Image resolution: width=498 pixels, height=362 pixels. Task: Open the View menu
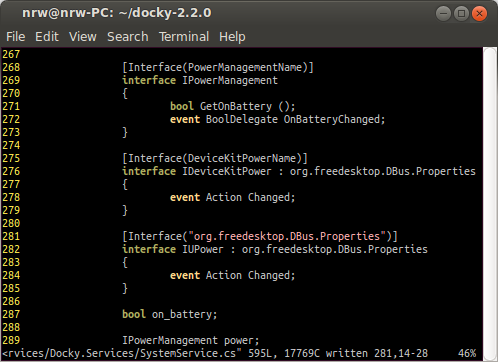[83, 37]
